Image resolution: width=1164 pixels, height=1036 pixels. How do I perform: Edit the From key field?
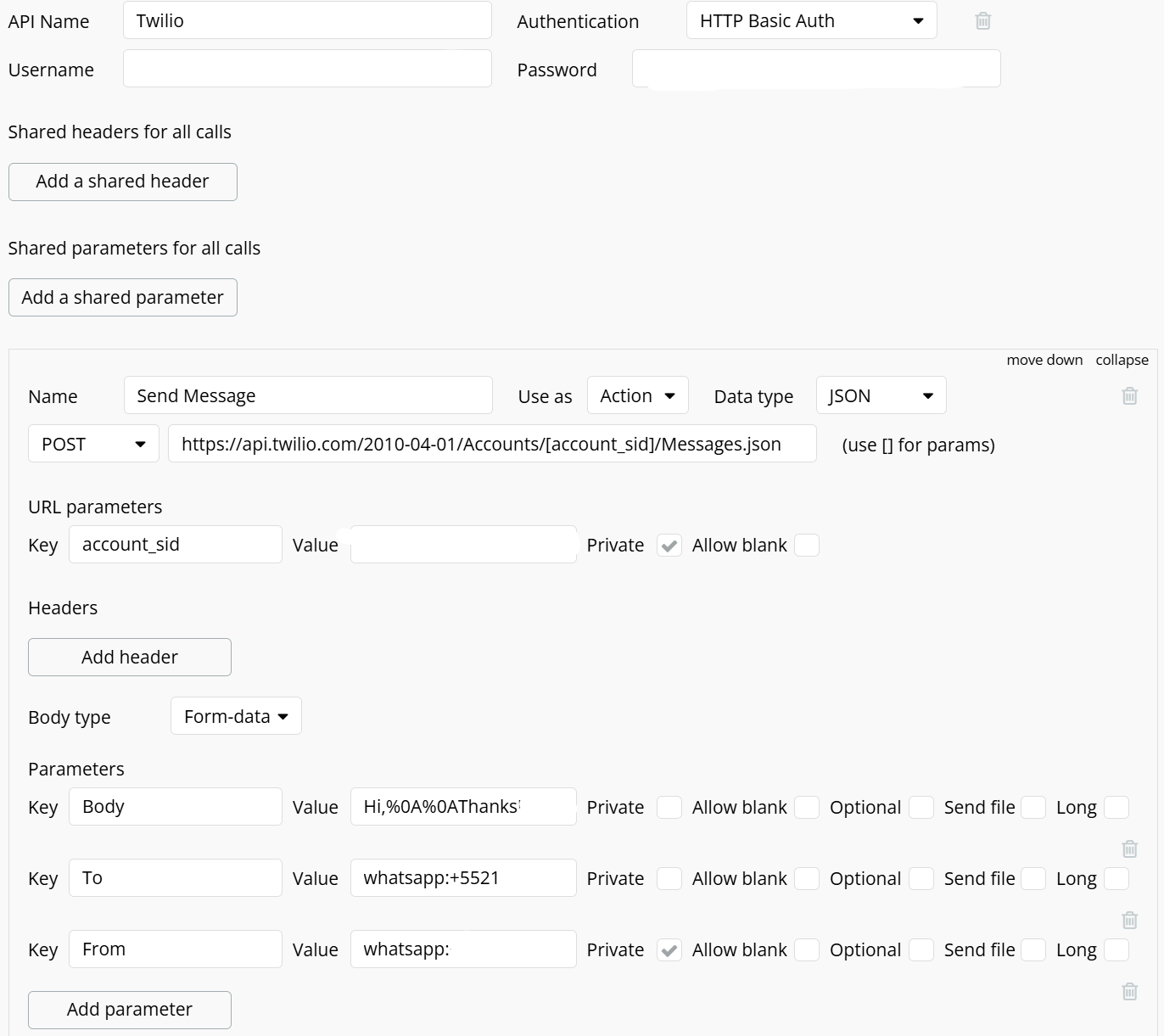176,949
